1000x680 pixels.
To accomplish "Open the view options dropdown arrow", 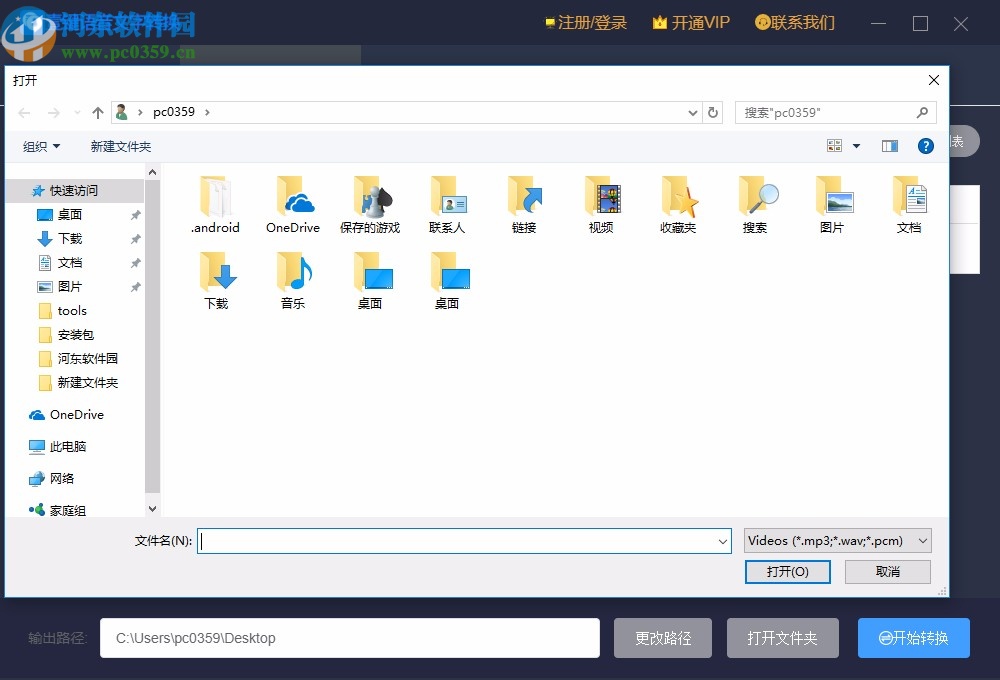I will pos(857,146).
